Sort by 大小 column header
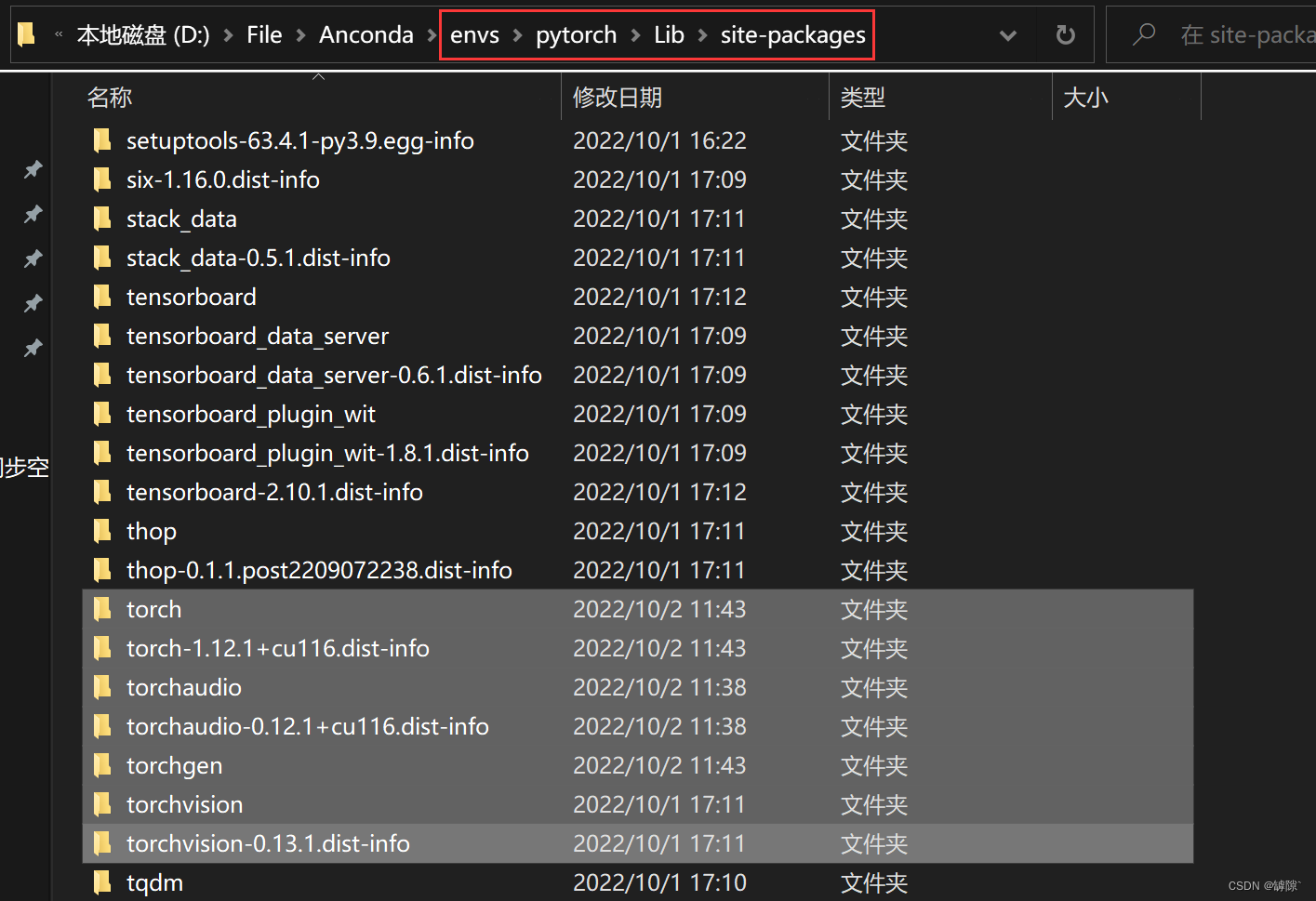Viewport: 1316px width, 901px height. [x=1085, y=98]
